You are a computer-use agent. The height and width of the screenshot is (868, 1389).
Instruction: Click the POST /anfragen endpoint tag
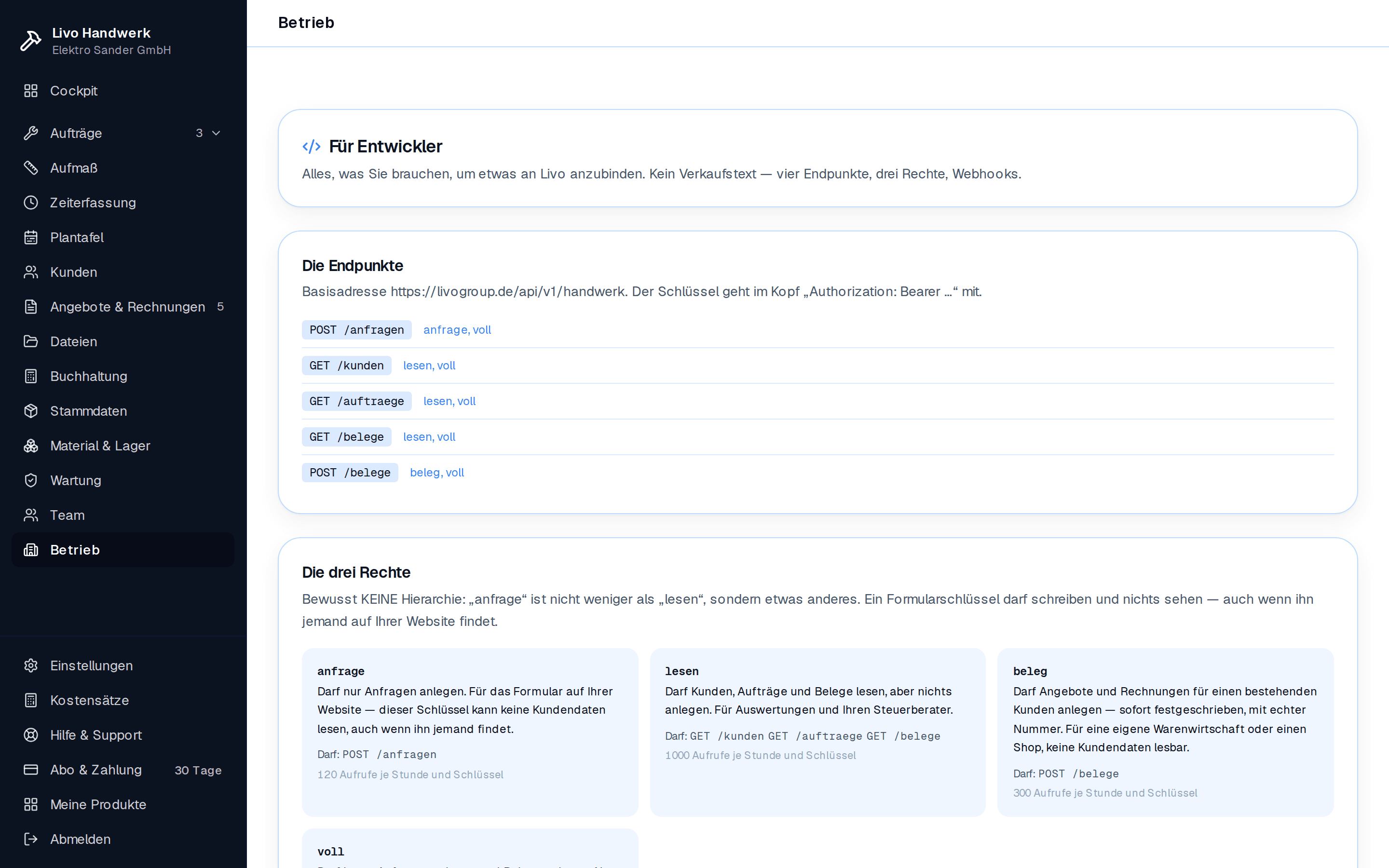(356, 329)
